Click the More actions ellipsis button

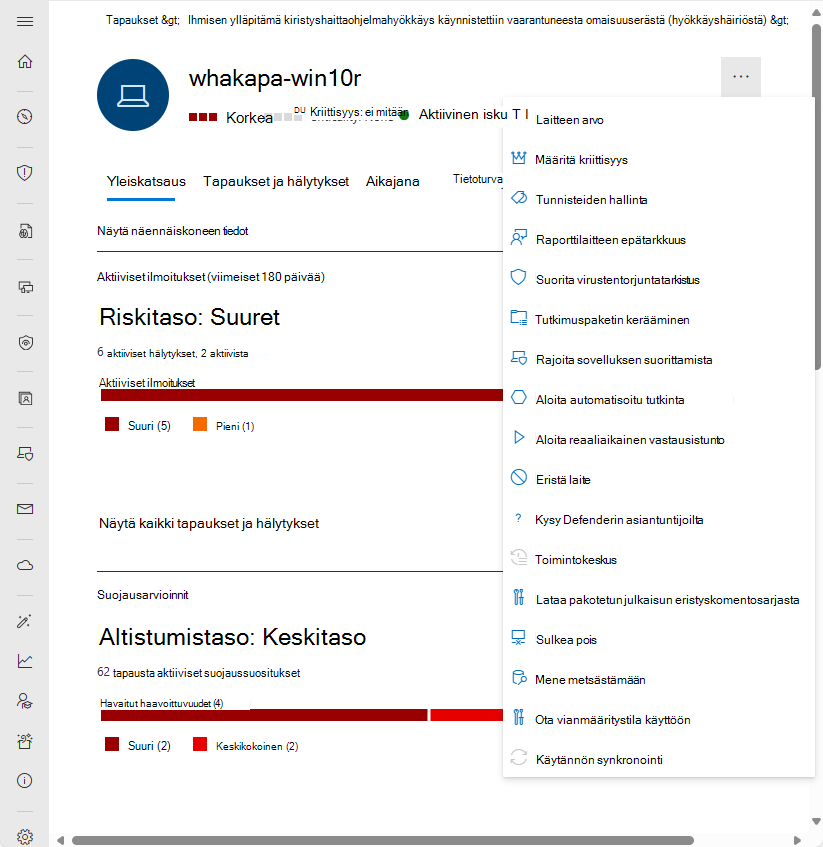740,76
